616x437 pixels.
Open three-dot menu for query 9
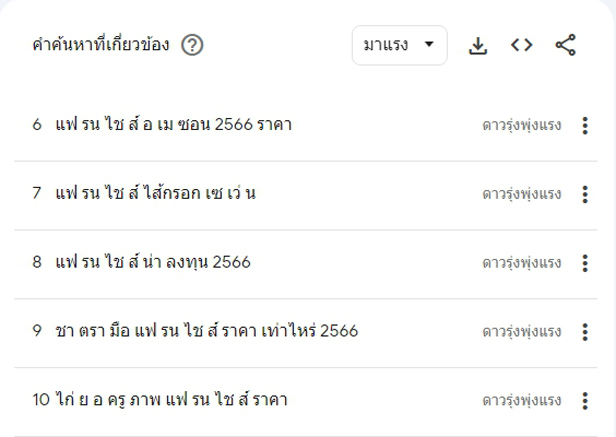585,332
